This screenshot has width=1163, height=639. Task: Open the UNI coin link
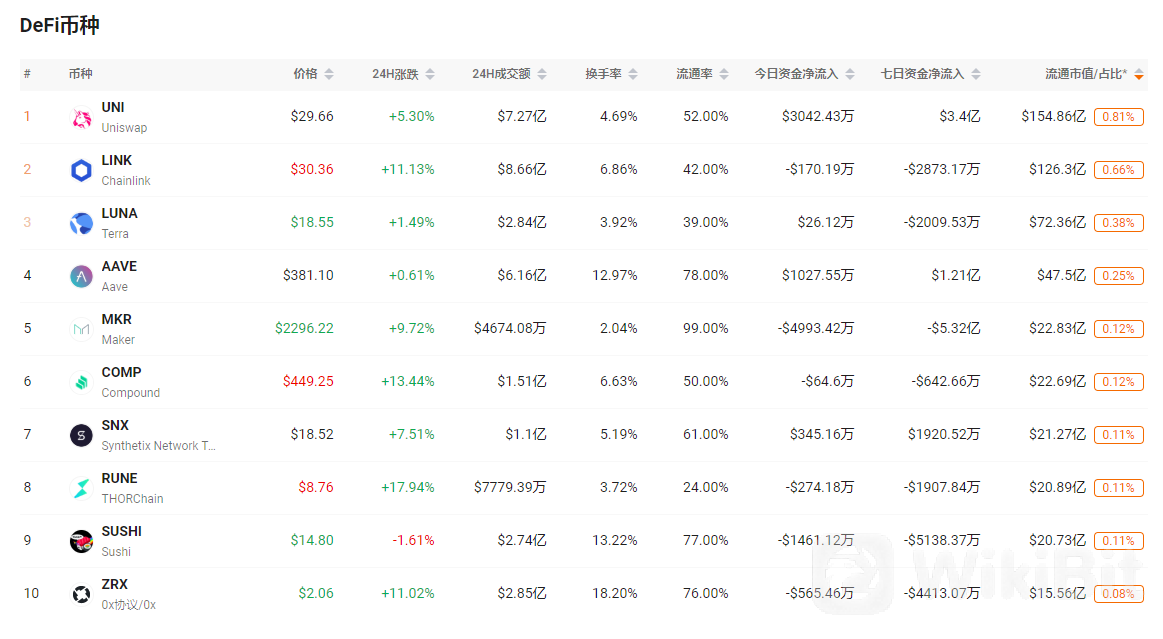click(113, 107)
